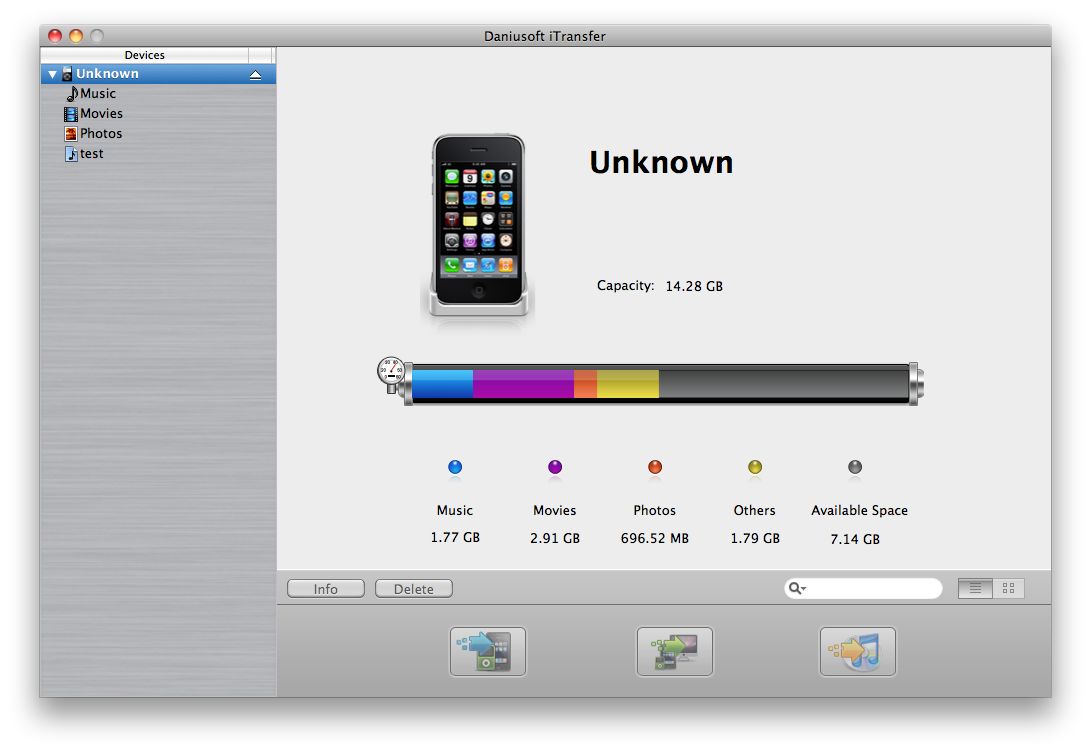Click the Photos legend label
Image resolution: width=1091 pixels, height=752 pixels.
coord(655,510)
